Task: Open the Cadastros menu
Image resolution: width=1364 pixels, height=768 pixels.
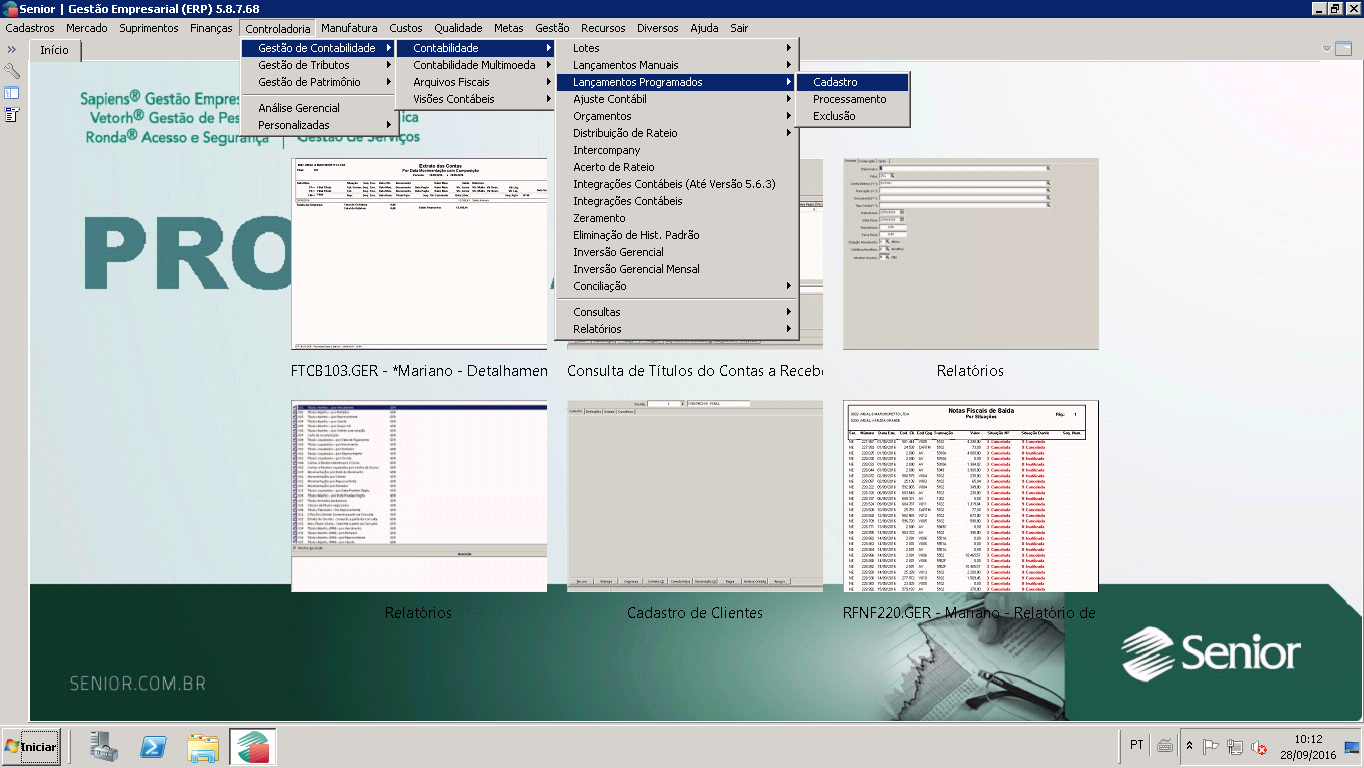Action: click(x=30, y=28)
